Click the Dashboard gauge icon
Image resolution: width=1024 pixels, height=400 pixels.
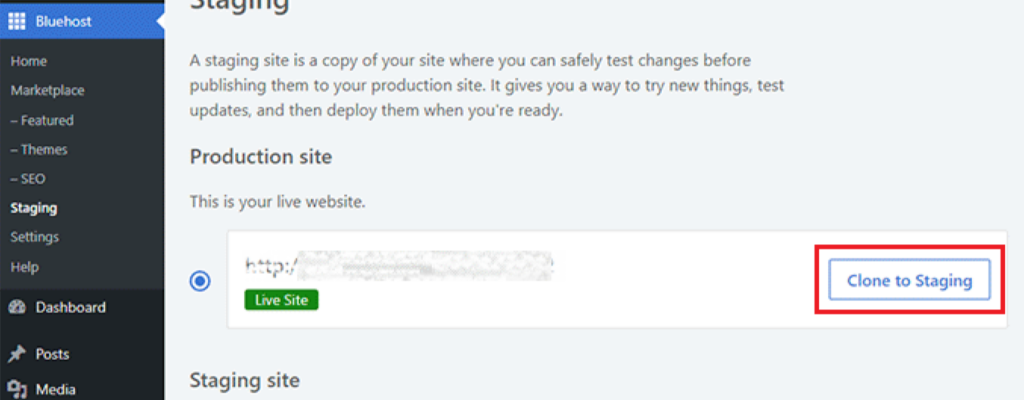(x=17, y=308)
